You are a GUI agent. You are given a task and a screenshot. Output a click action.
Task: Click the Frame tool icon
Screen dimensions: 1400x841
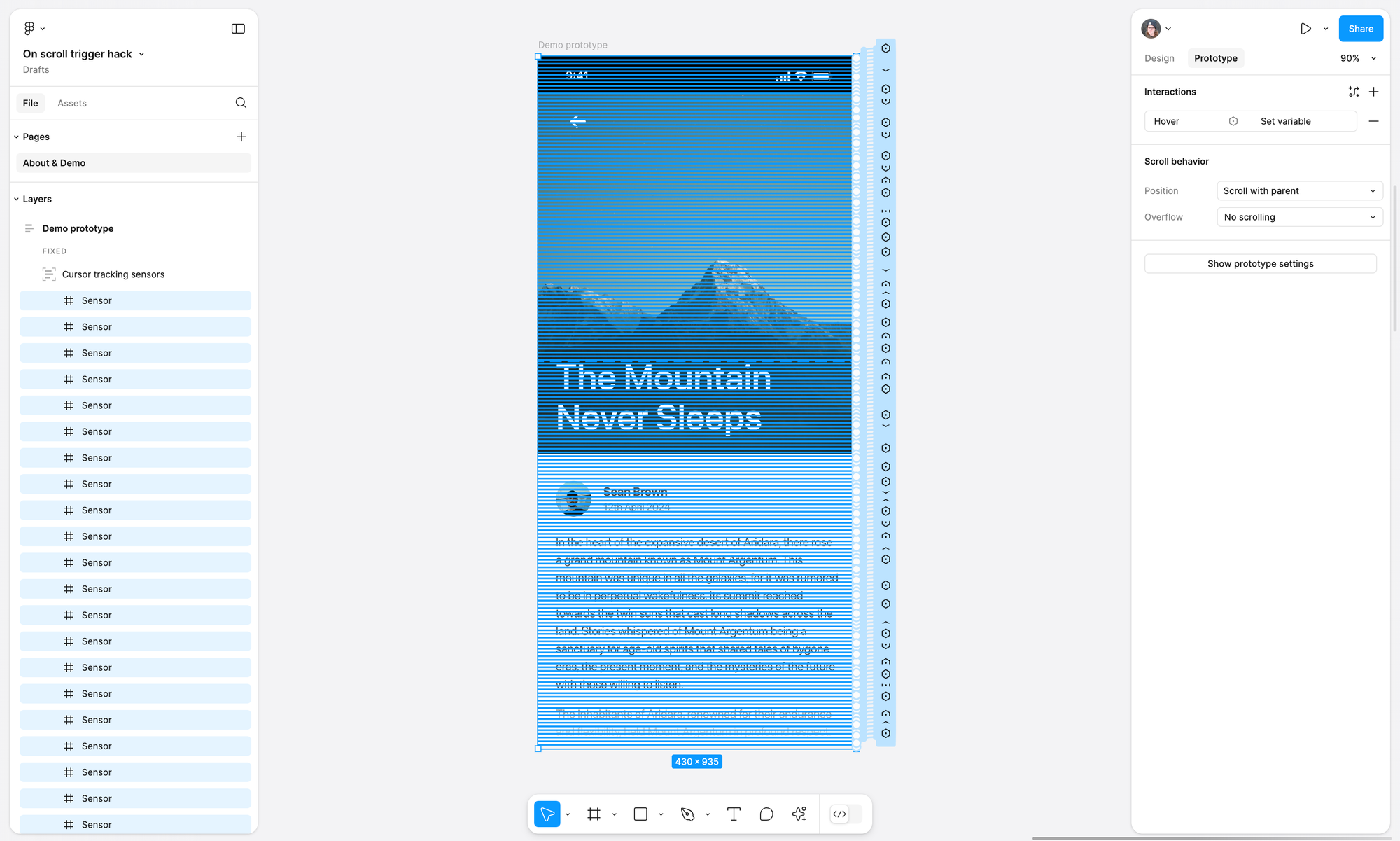coord(595,814)
